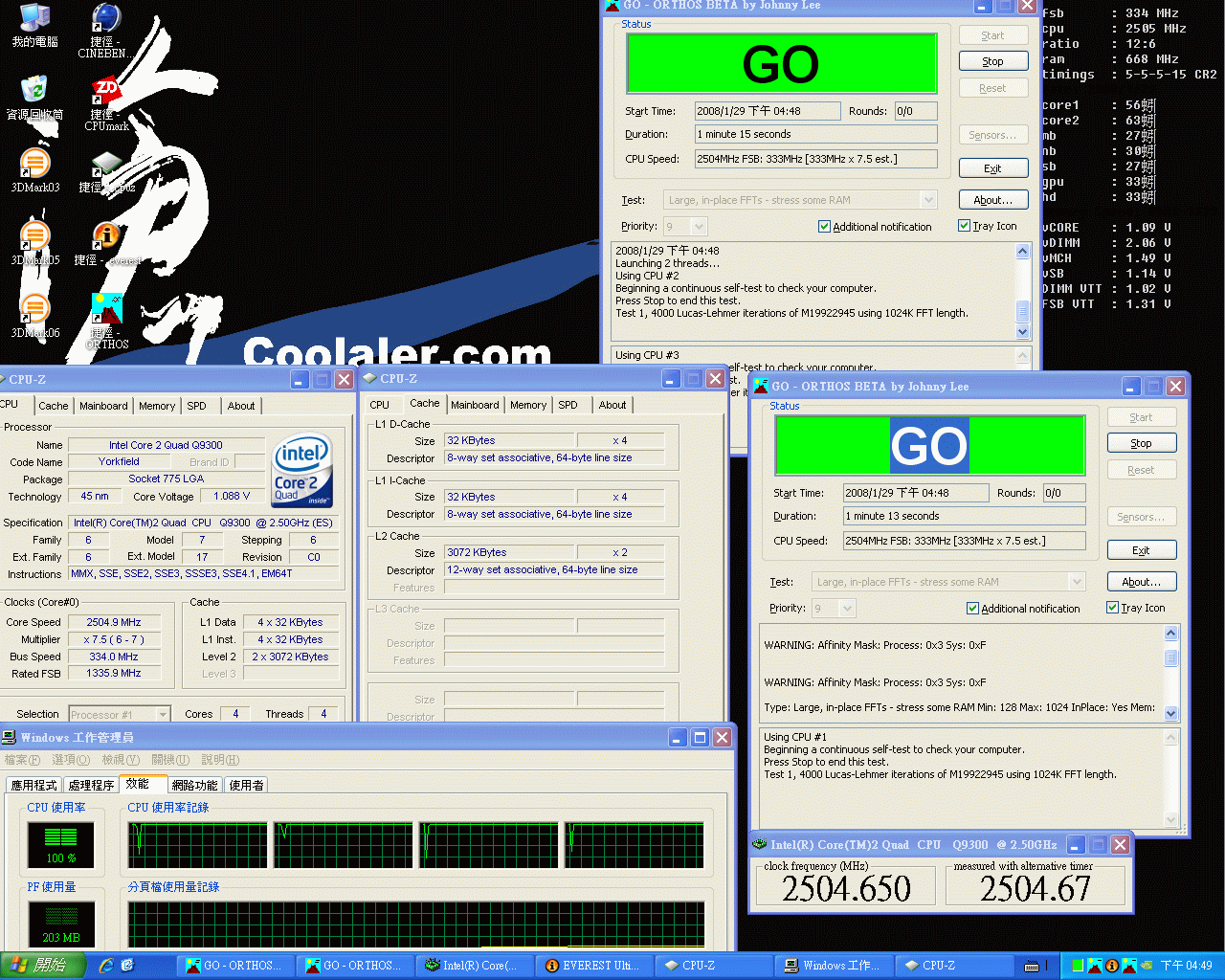Click scrollbar thumb in front ORTHOS warning log

pos(1171,658)
